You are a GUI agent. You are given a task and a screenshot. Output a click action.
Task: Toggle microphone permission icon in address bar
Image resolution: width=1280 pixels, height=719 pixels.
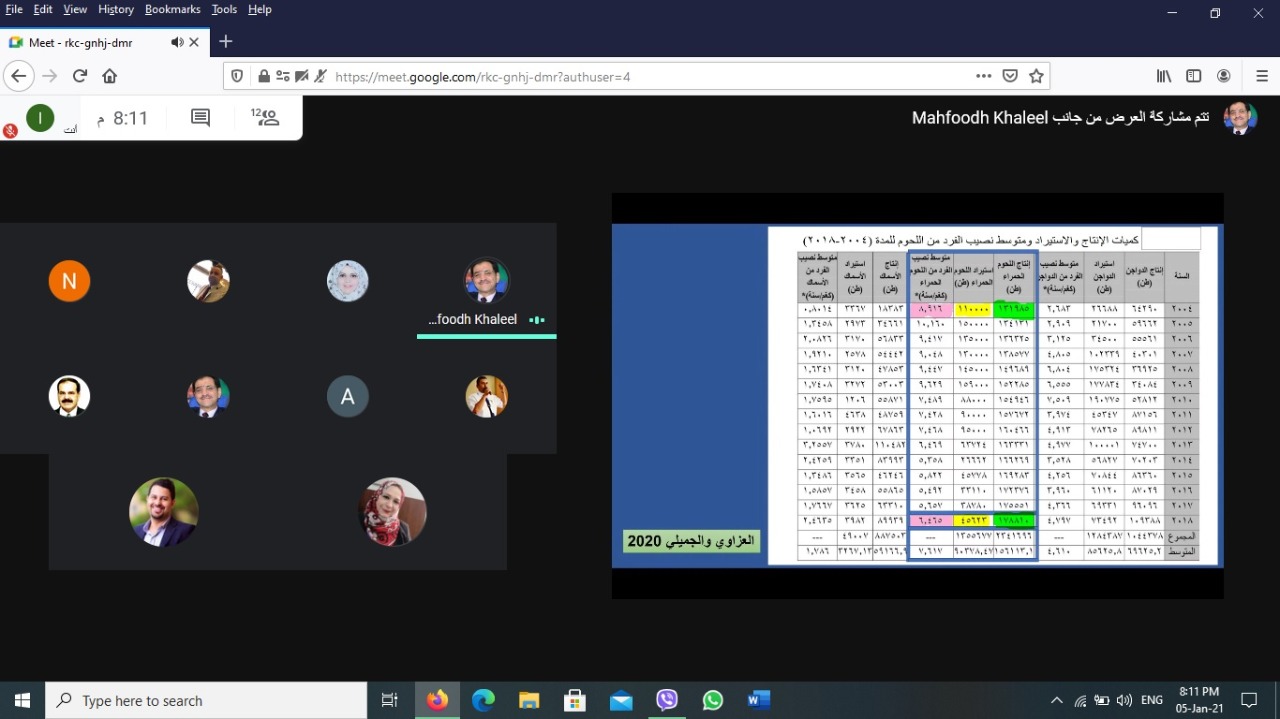pyautogui.click(x=321, y=76)
